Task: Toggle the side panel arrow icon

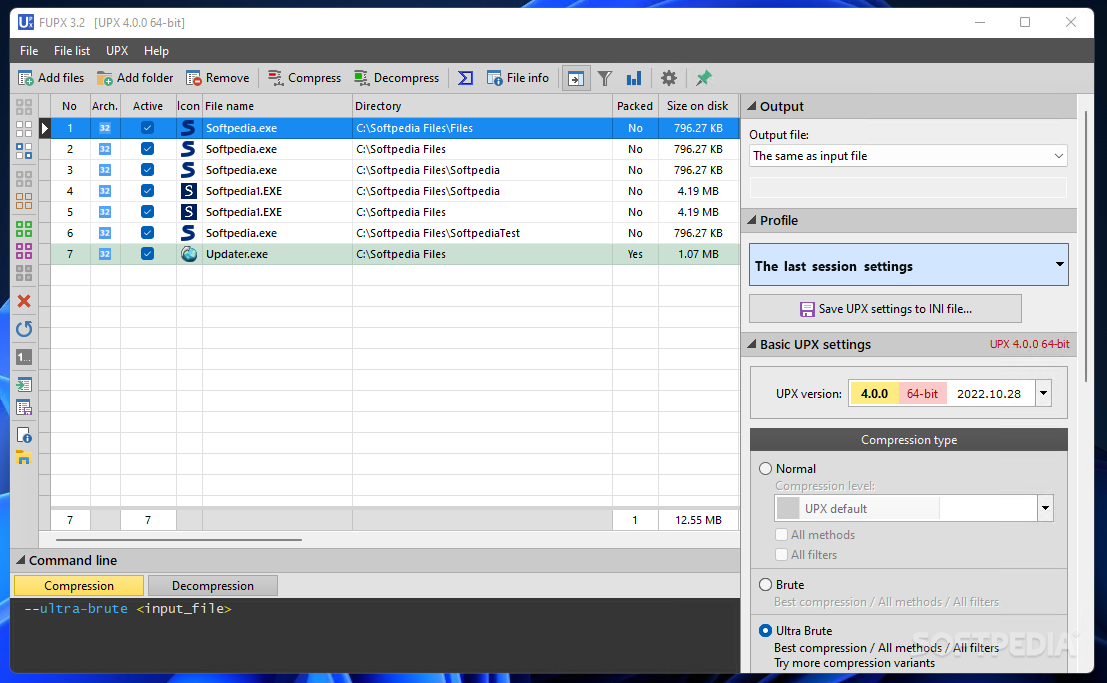Action: tap(576, 78)
